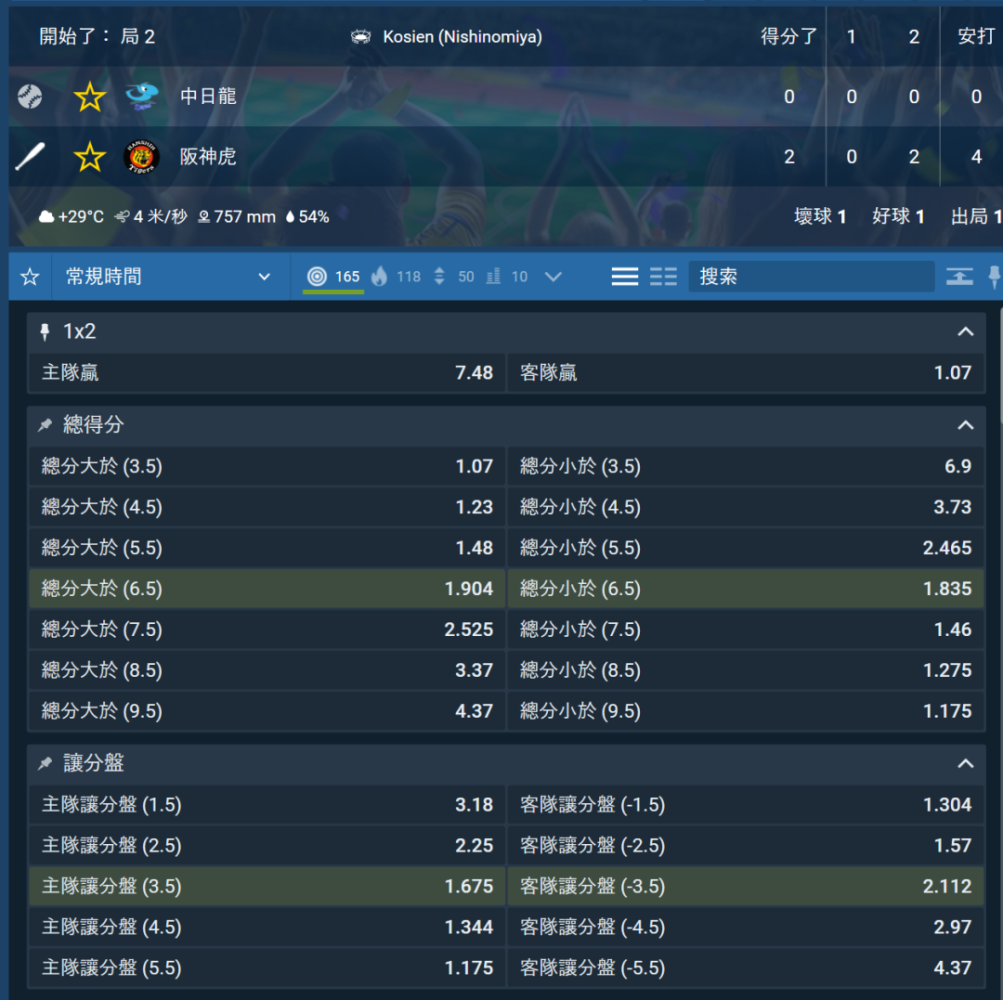Select 客隊讓分盤 (-4.5) odds 2.97
The width and height of the screenshot is (1003, 1000).
pos(746,927)
